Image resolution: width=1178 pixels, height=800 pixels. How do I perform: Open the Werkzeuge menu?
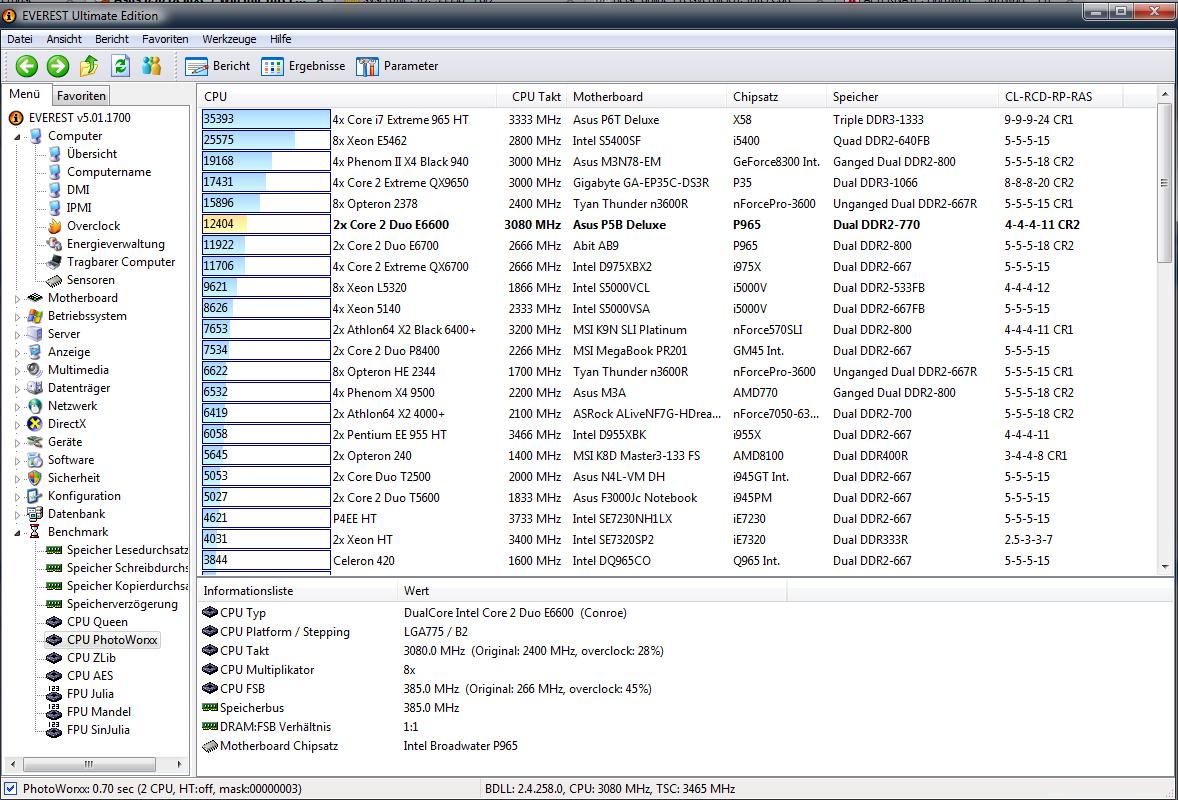coord(229,39)
